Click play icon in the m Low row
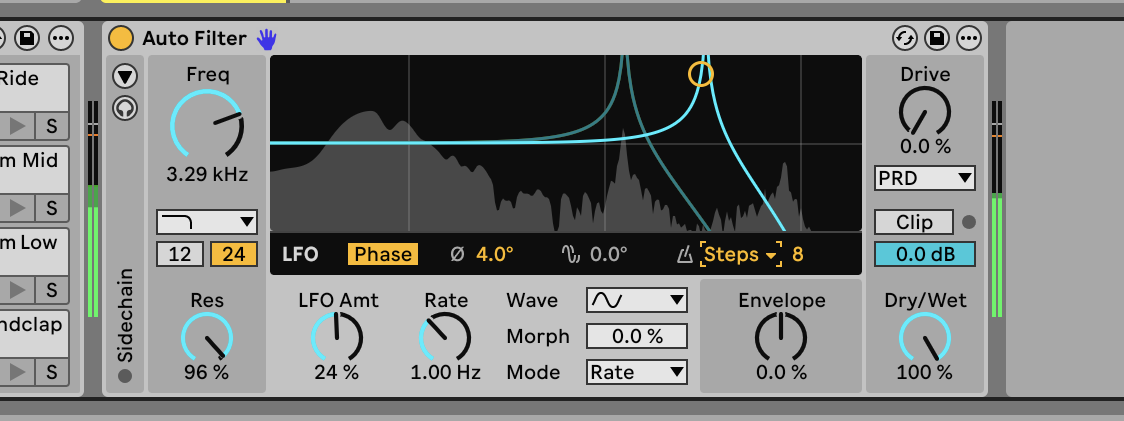Viewport: 1124px width, 421px height. (16, 290)
